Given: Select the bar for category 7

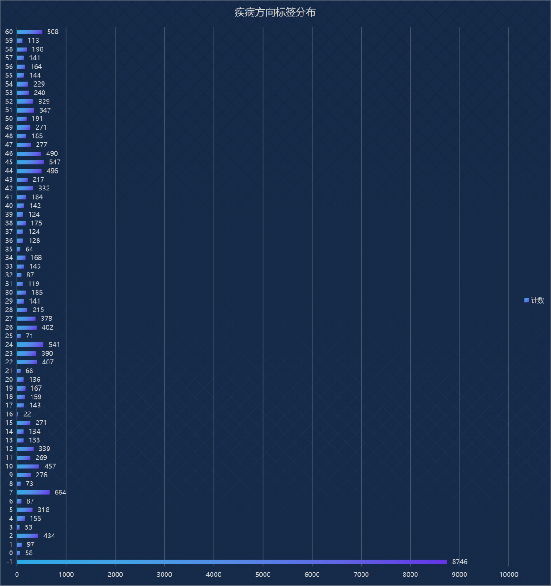Looking at the screenshot, I should [33, 492].
